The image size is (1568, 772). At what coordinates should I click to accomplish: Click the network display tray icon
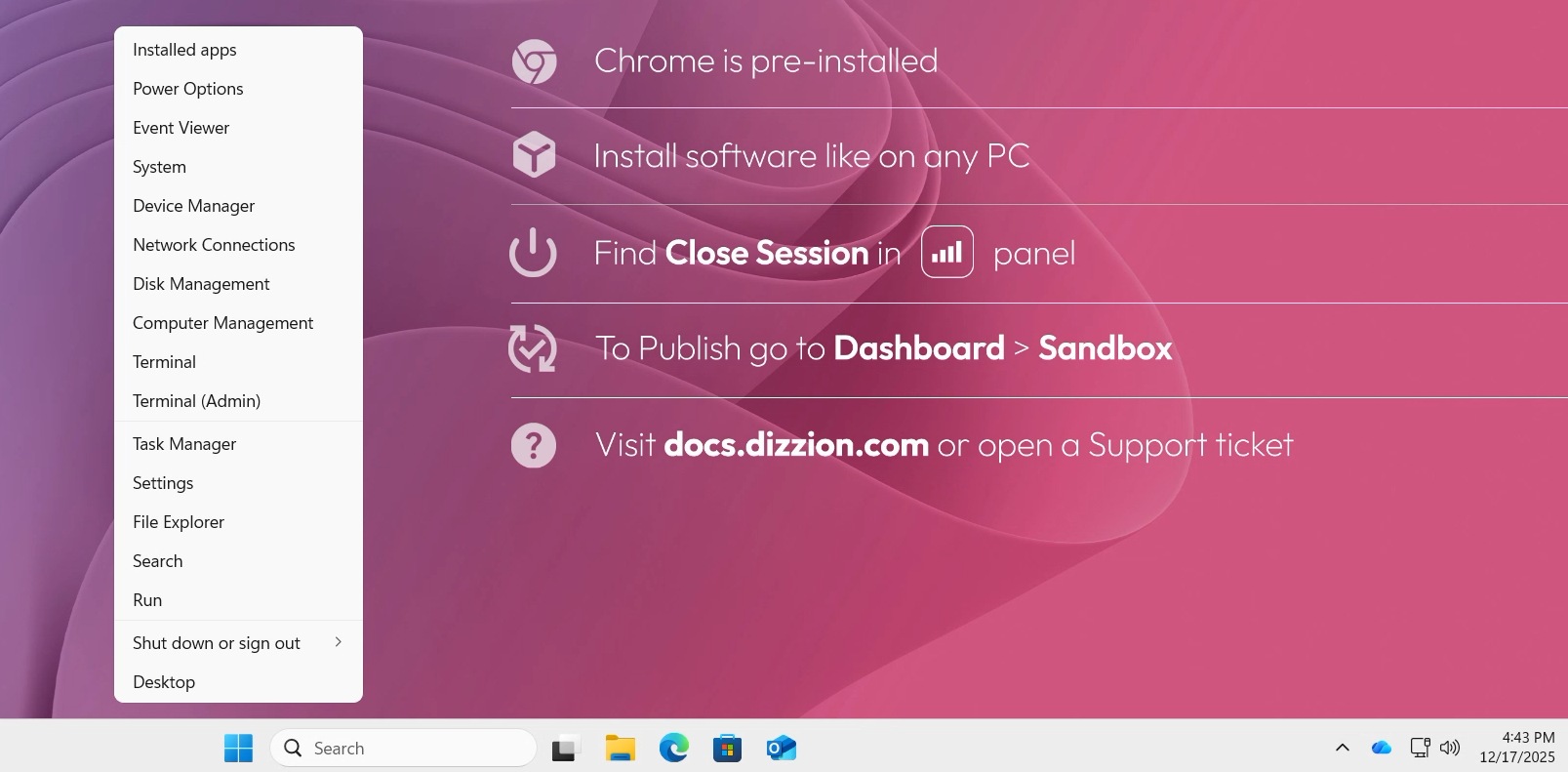pos(1420,748)
